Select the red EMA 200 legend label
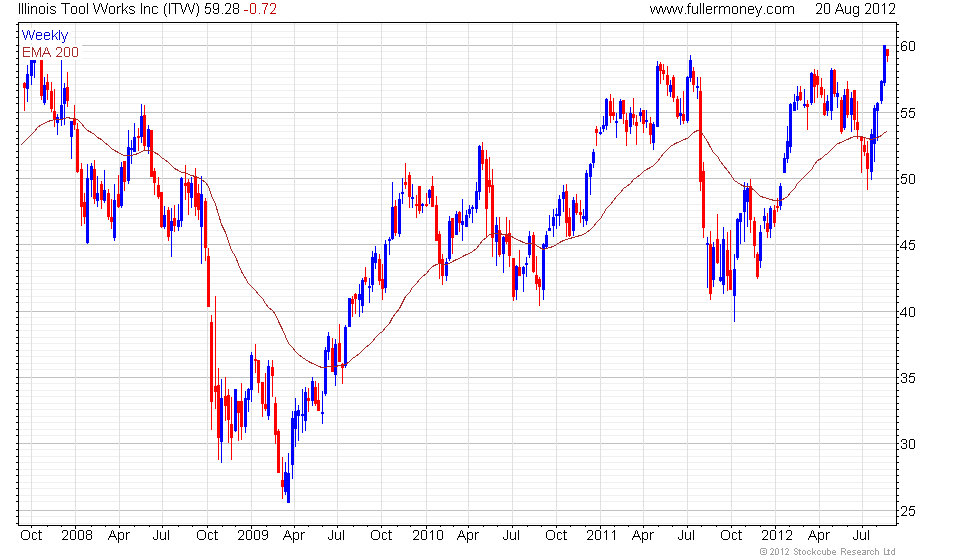The height and width of the screenshot is (560, 980). coord(50,52)
